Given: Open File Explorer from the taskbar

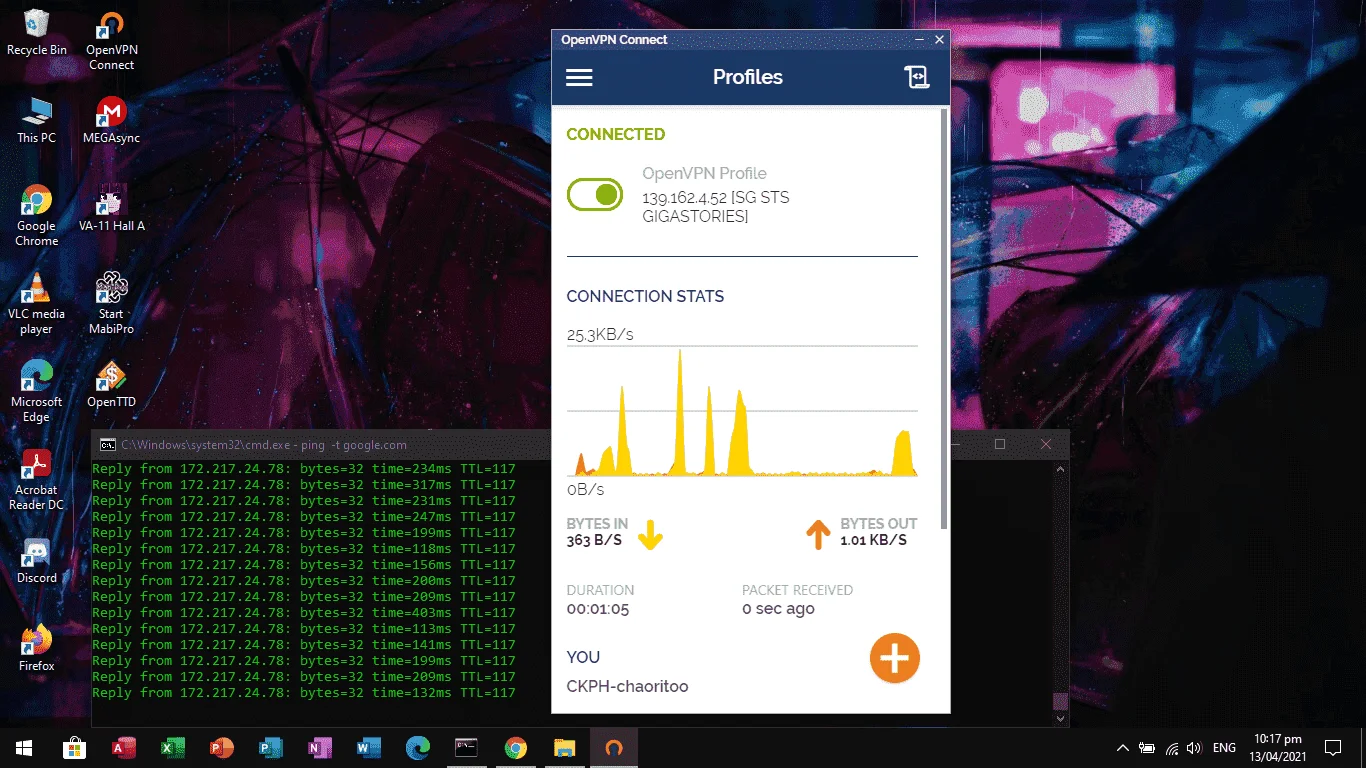Looking at the screenshot, I should click(565, 748).
